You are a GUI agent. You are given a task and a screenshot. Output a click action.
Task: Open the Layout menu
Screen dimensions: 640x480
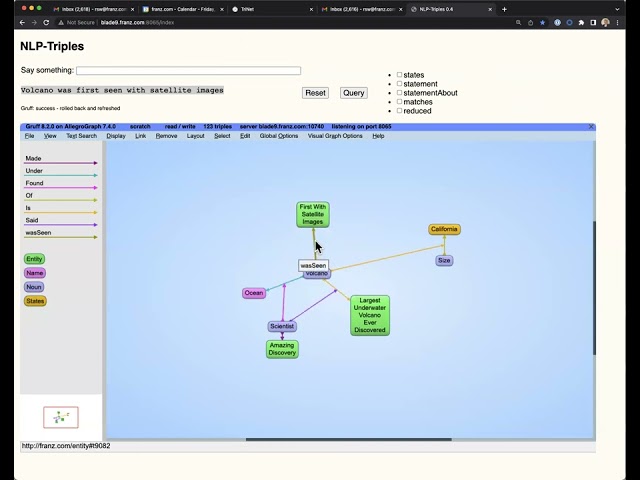(196, 136)
